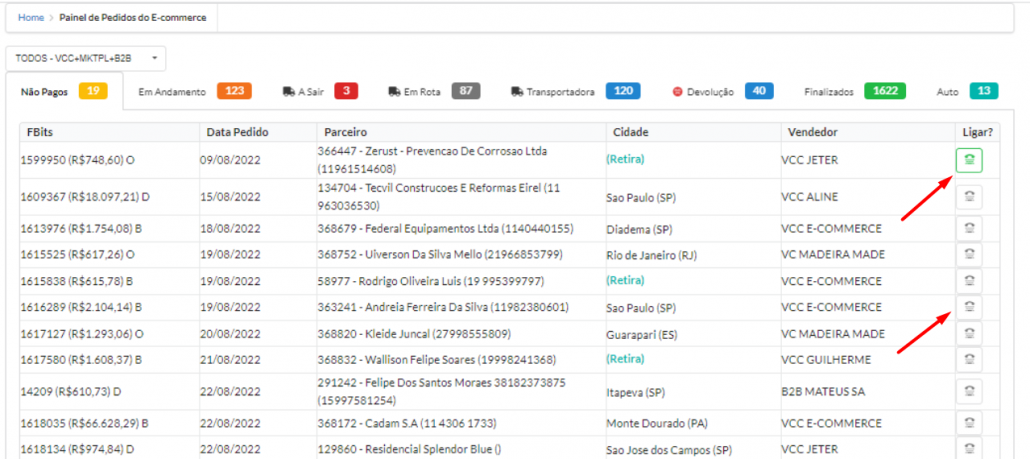Click phone icon for Rodrigo Oliveira Luis

coord(969,280)
